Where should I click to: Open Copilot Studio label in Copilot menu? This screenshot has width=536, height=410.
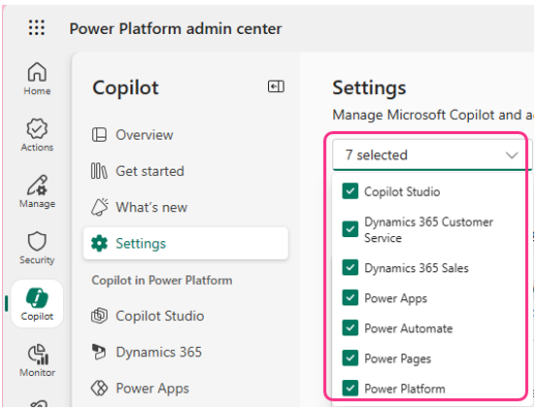160,316
